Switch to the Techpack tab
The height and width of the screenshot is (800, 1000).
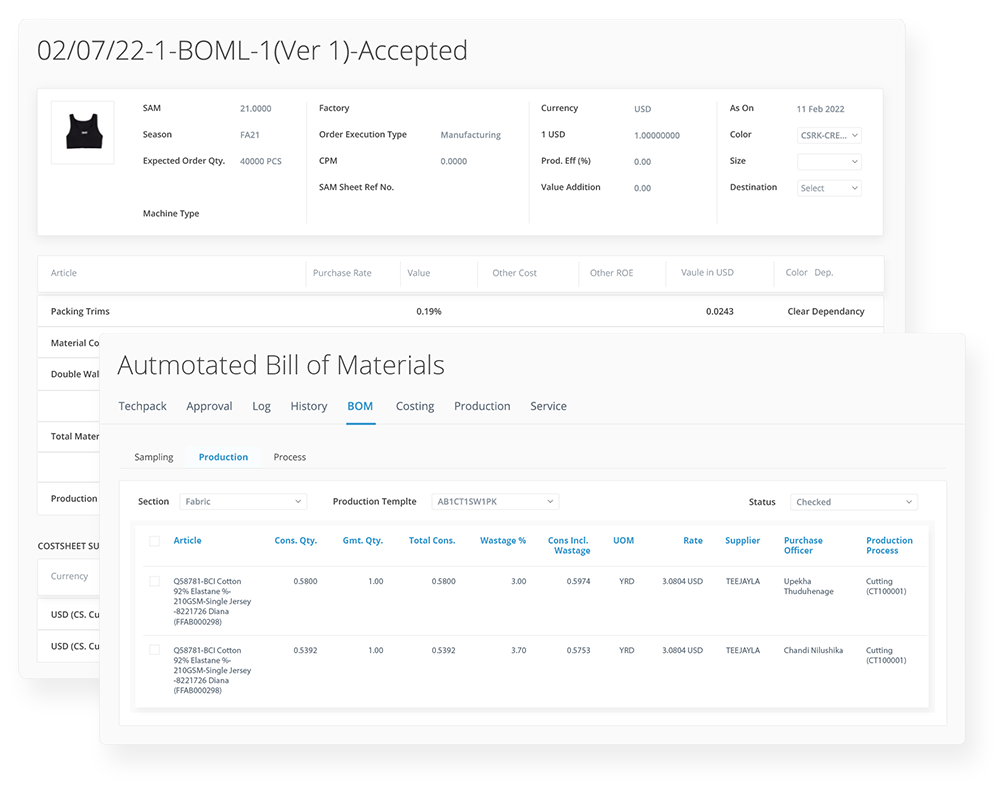(142, 406)
